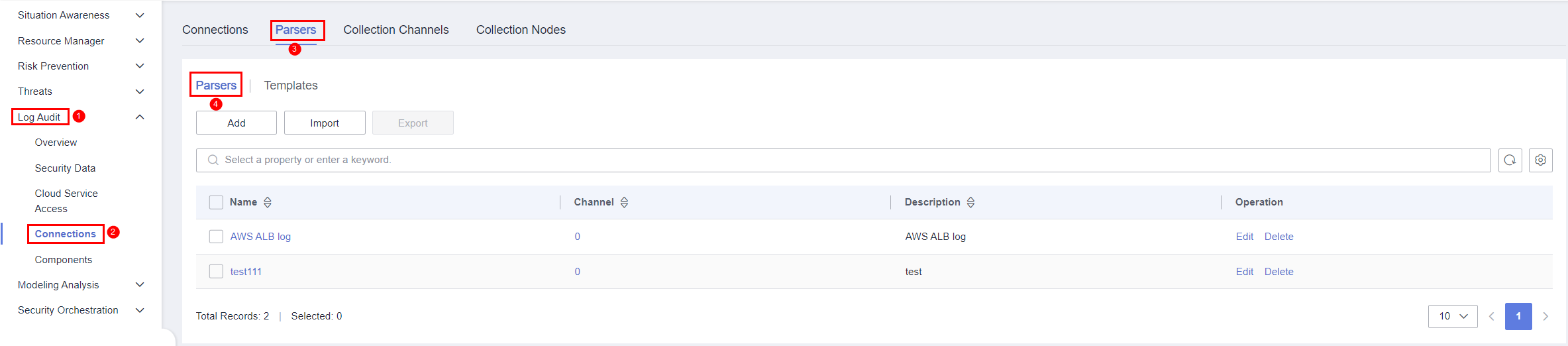Expand the Situation Awareness menu
Image resolution: width=1568 pixels, height=346 pixels.
[140, 15]
